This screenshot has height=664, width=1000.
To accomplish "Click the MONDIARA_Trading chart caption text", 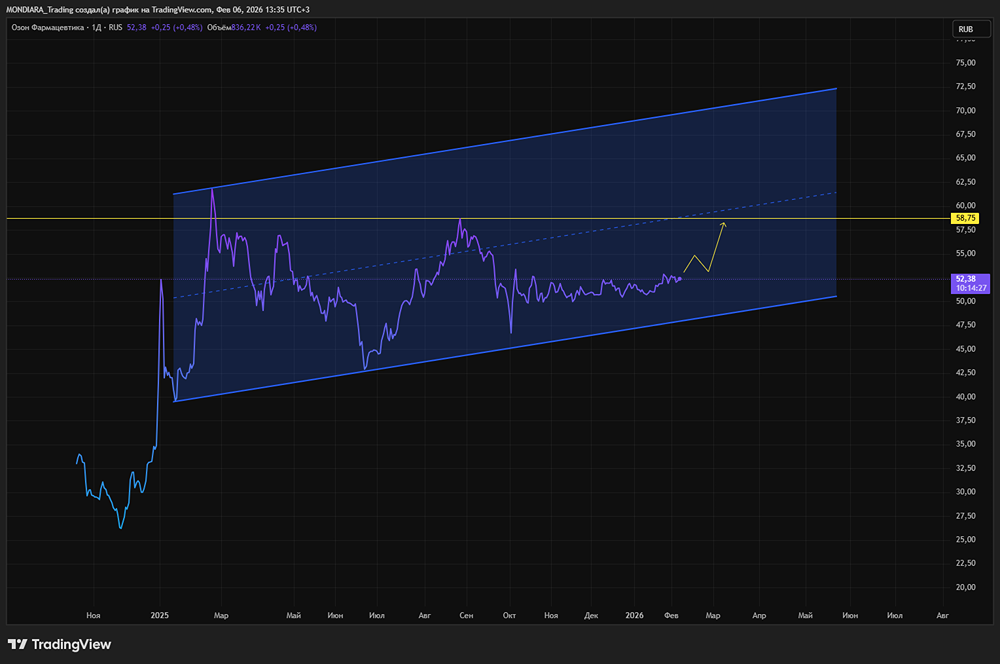I will [x=158, y=10].
